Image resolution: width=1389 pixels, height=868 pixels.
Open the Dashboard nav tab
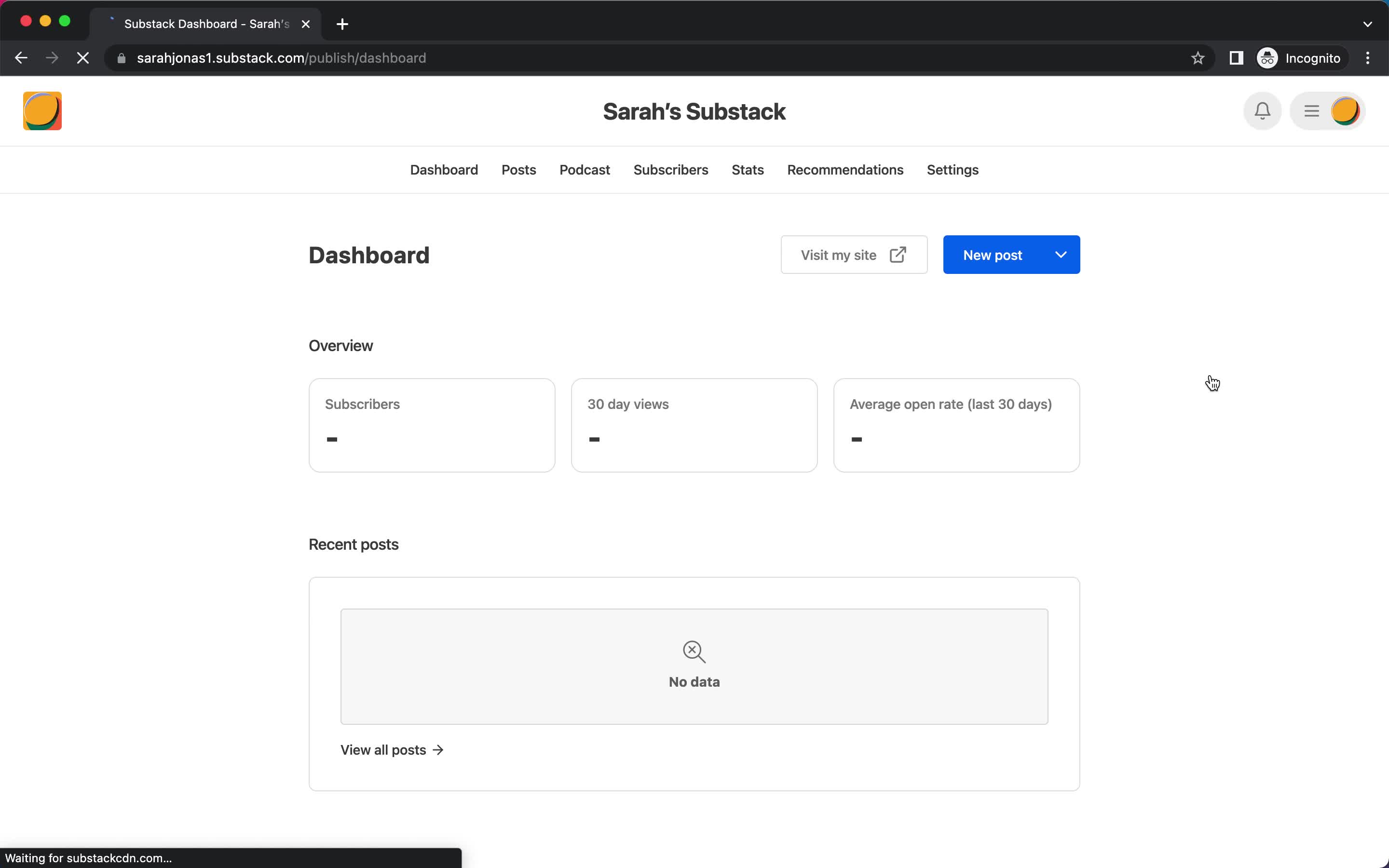tap(444, 170)
